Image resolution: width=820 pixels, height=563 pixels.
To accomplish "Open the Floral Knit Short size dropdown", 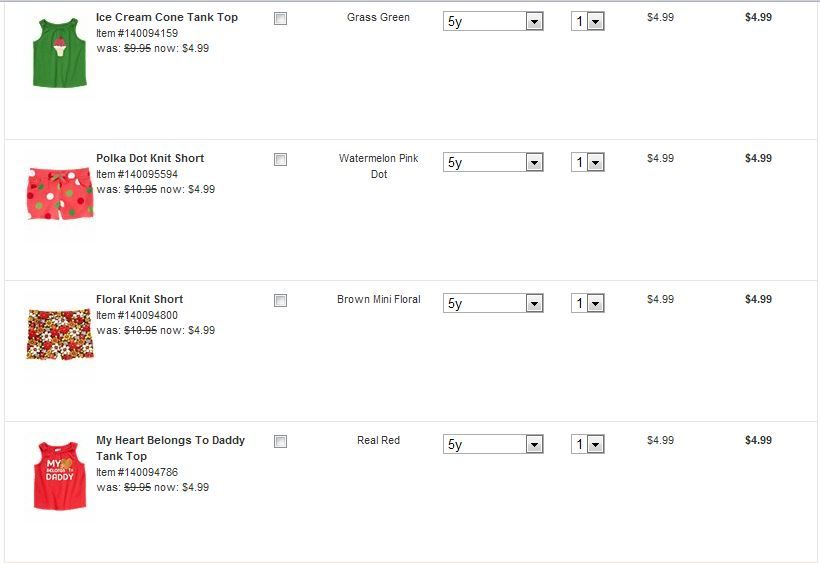I will 493,304.
